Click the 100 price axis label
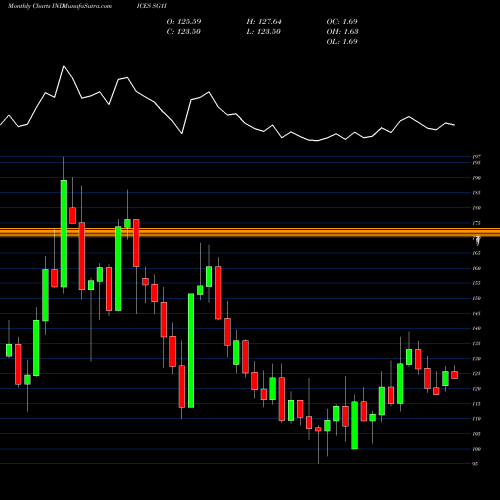The image size is (500, 500). click(477, 449)
